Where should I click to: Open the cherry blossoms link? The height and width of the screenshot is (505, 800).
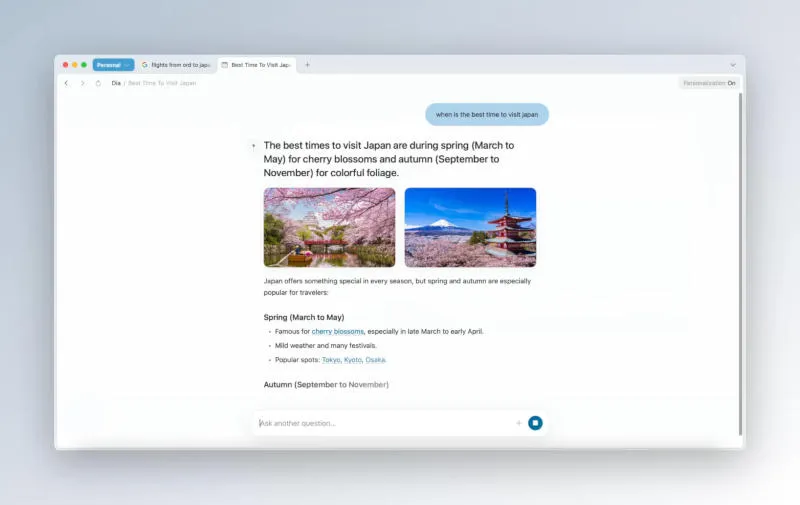[x=338, y=332]
